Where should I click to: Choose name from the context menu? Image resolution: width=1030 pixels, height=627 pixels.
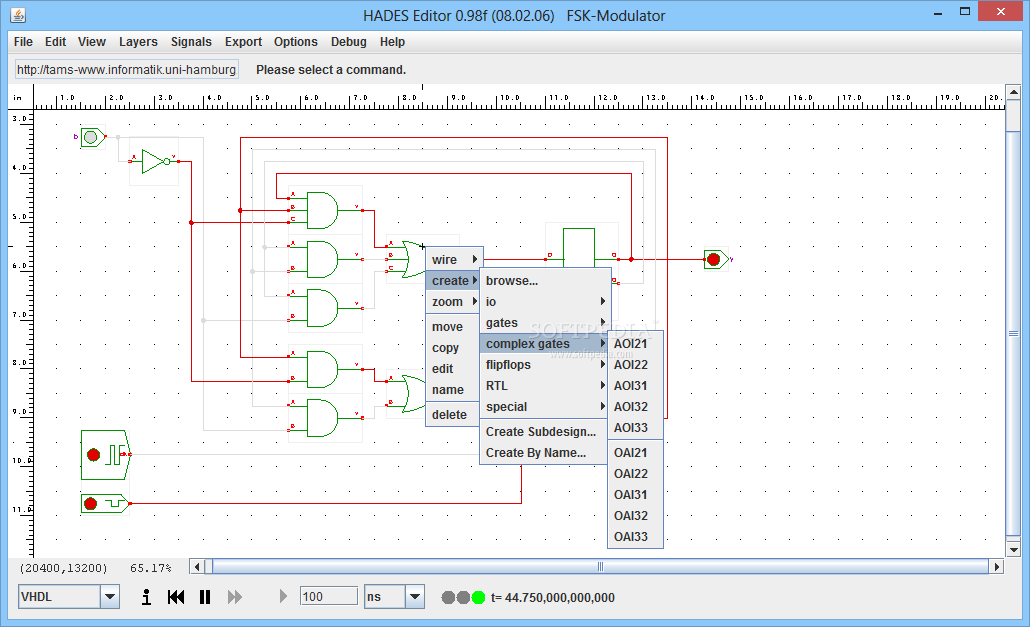coord(453,389)
